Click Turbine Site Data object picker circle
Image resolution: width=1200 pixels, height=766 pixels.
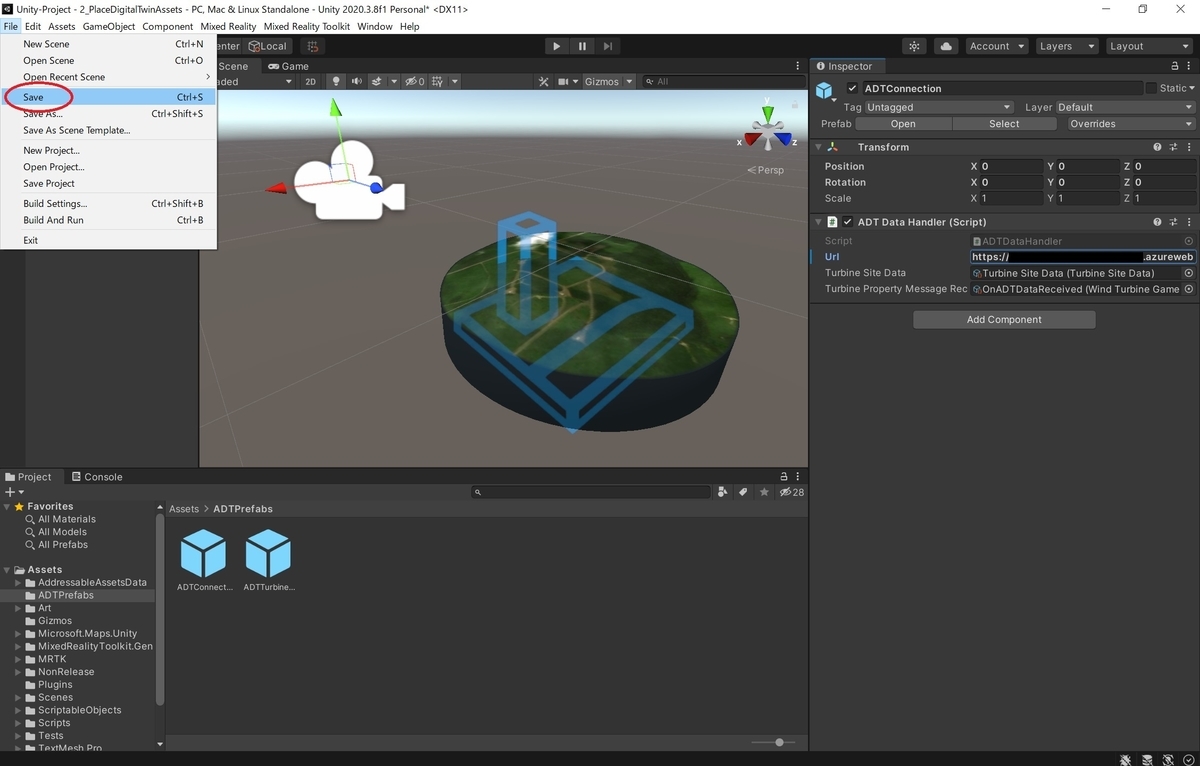point(1189,273)
